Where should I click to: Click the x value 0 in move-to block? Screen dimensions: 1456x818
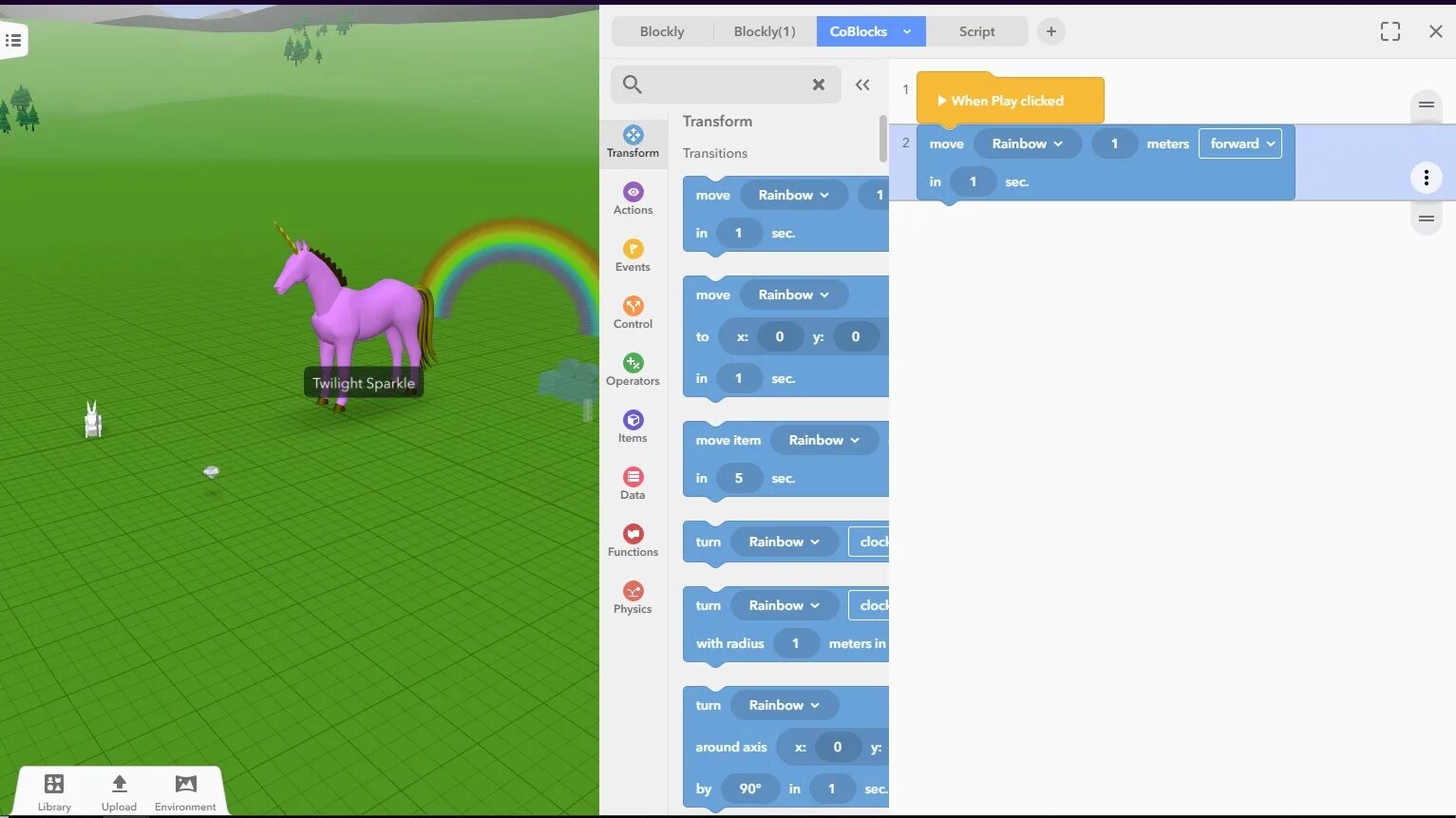[779, 336]
